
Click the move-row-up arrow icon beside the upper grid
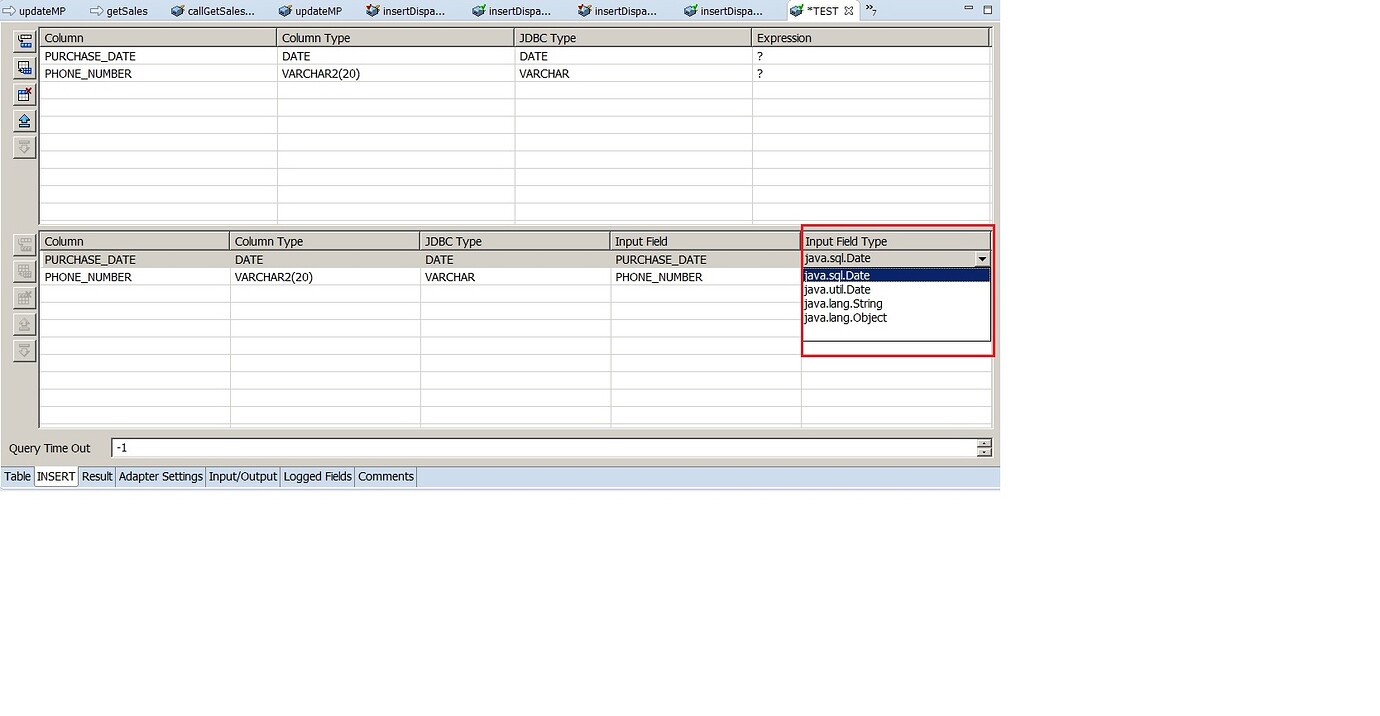pos(25,121)
